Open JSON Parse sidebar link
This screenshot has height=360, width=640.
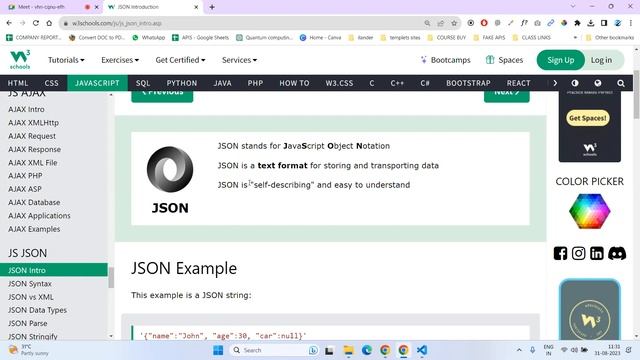[x=27, y=323]
